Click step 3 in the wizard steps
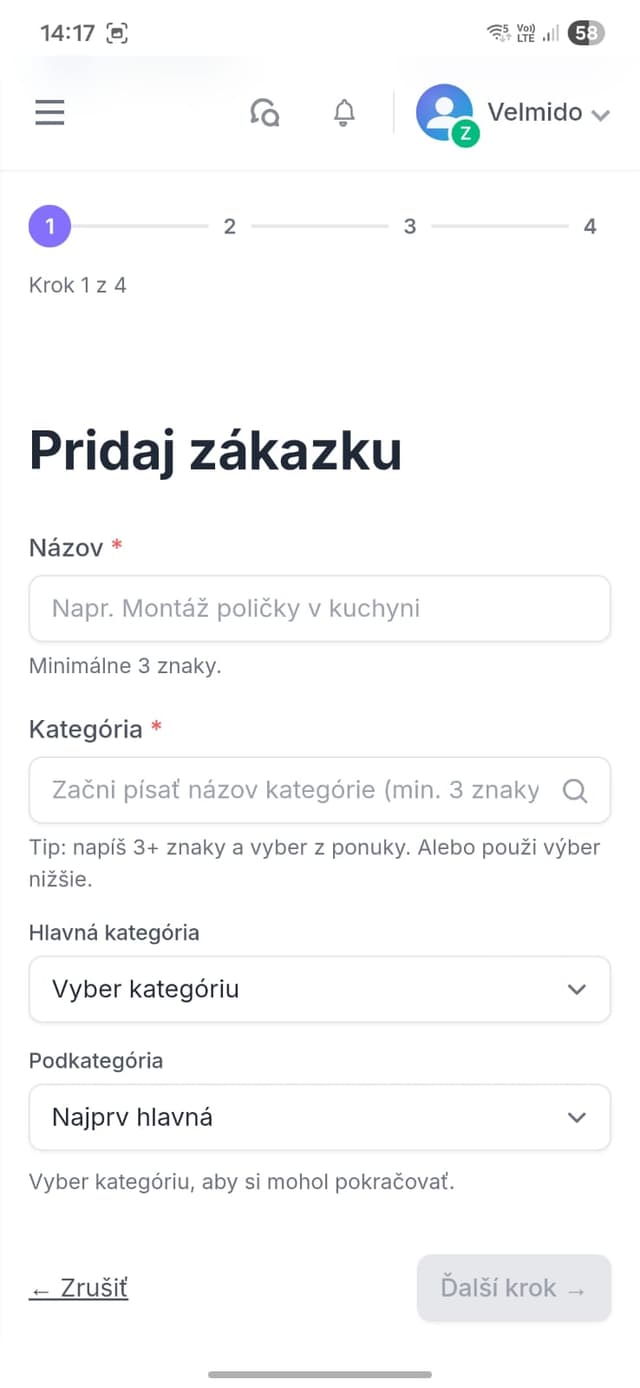 point(409,226)
